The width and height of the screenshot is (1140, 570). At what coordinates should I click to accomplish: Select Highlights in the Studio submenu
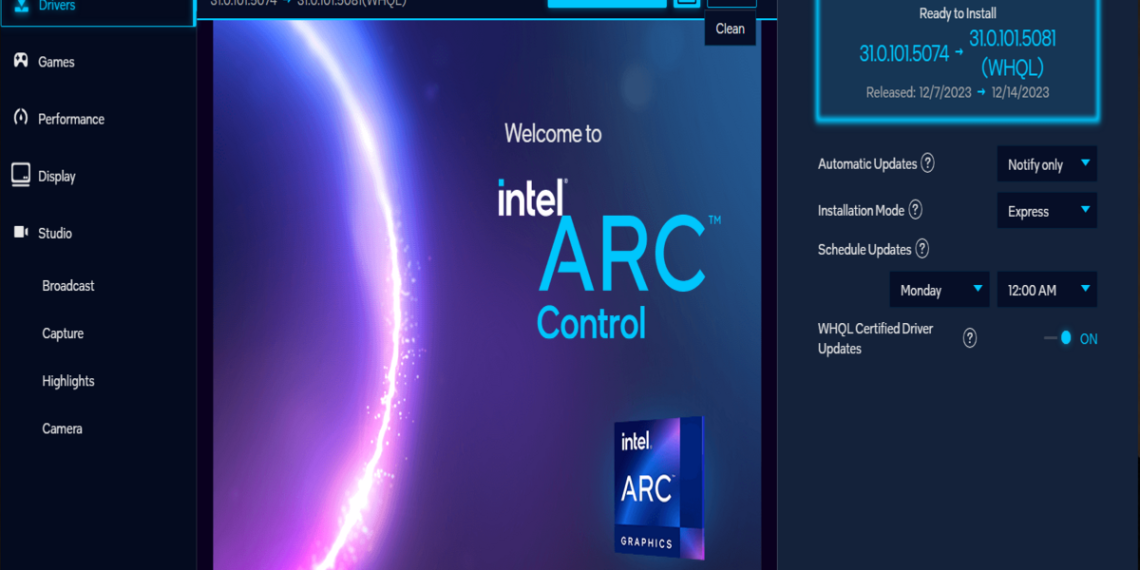68,381
